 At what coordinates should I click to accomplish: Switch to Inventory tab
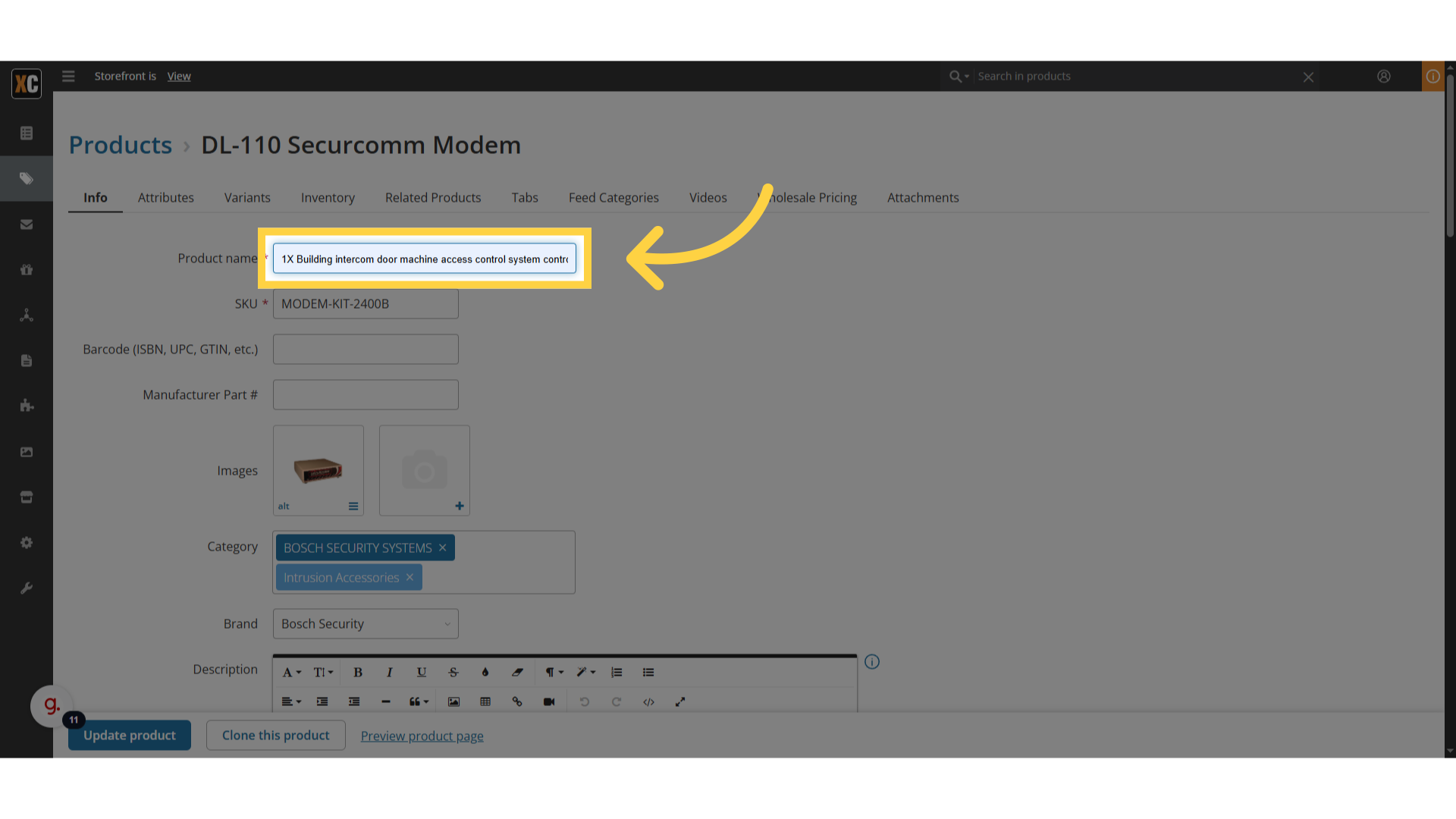328,198
